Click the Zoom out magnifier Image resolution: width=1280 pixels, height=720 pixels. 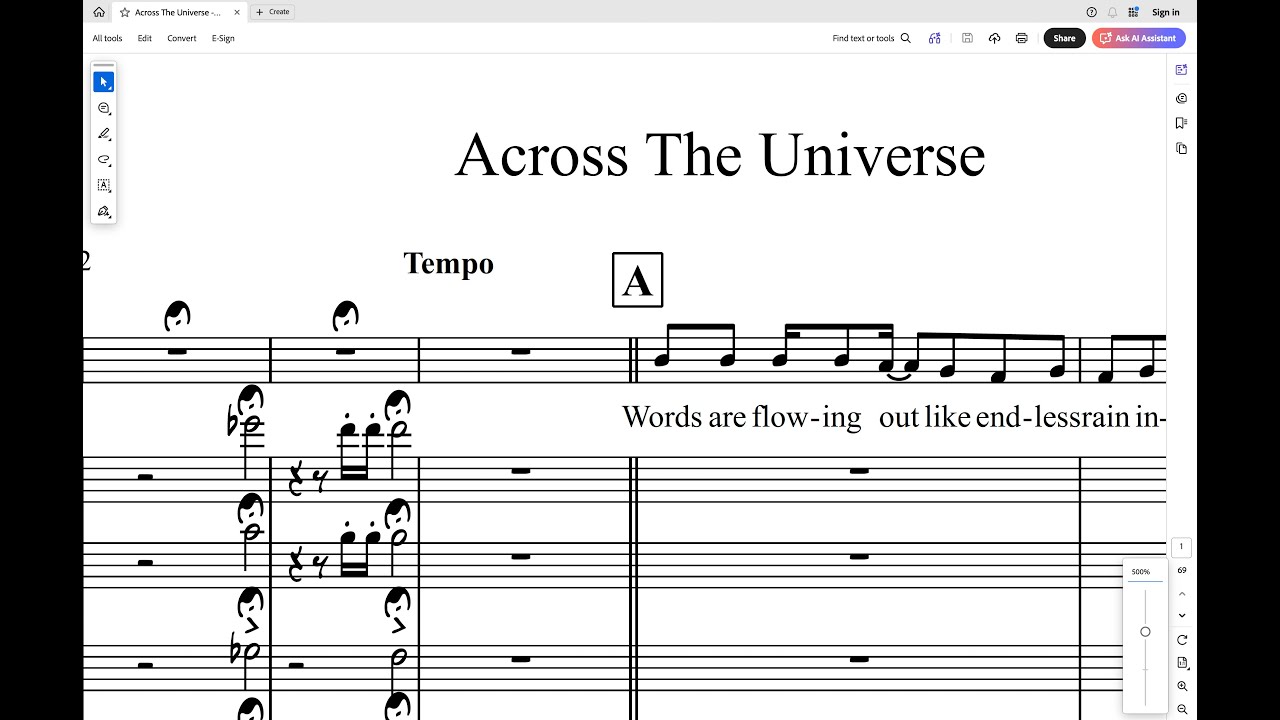click(x=1182, y=709)
